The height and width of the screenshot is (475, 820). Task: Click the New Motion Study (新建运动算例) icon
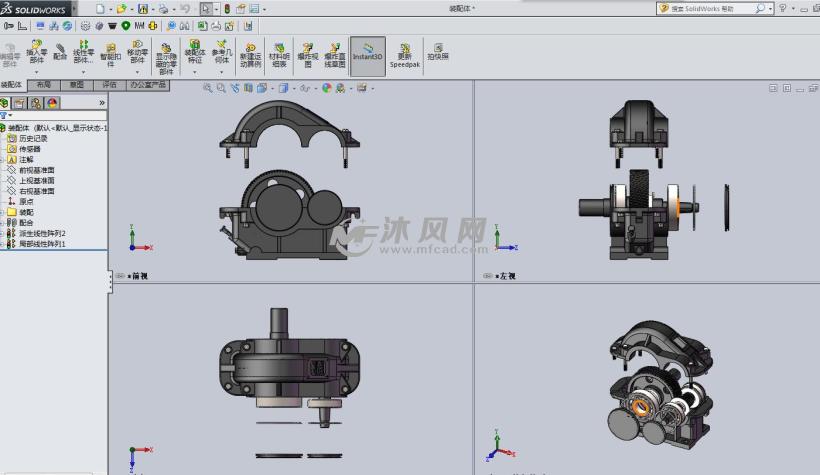pyautogui.click(x=249, y=54)
